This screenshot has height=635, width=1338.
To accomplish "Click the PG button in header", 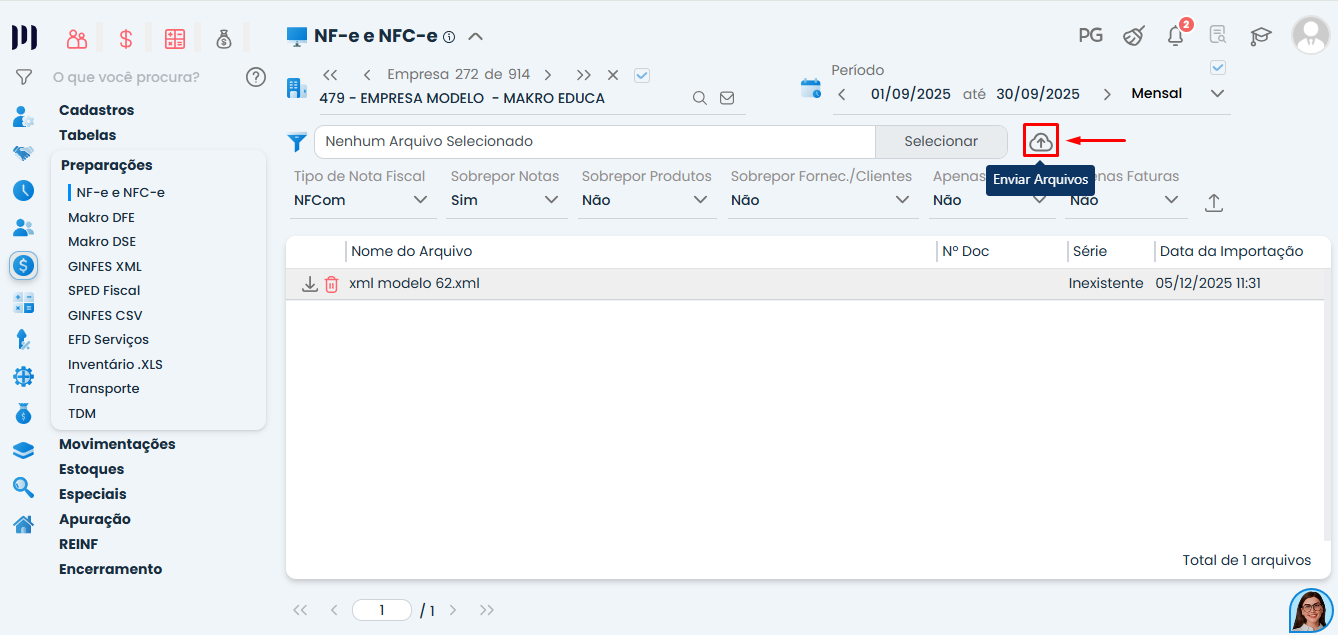I will pyautogui.click(x=1090, y=36).
